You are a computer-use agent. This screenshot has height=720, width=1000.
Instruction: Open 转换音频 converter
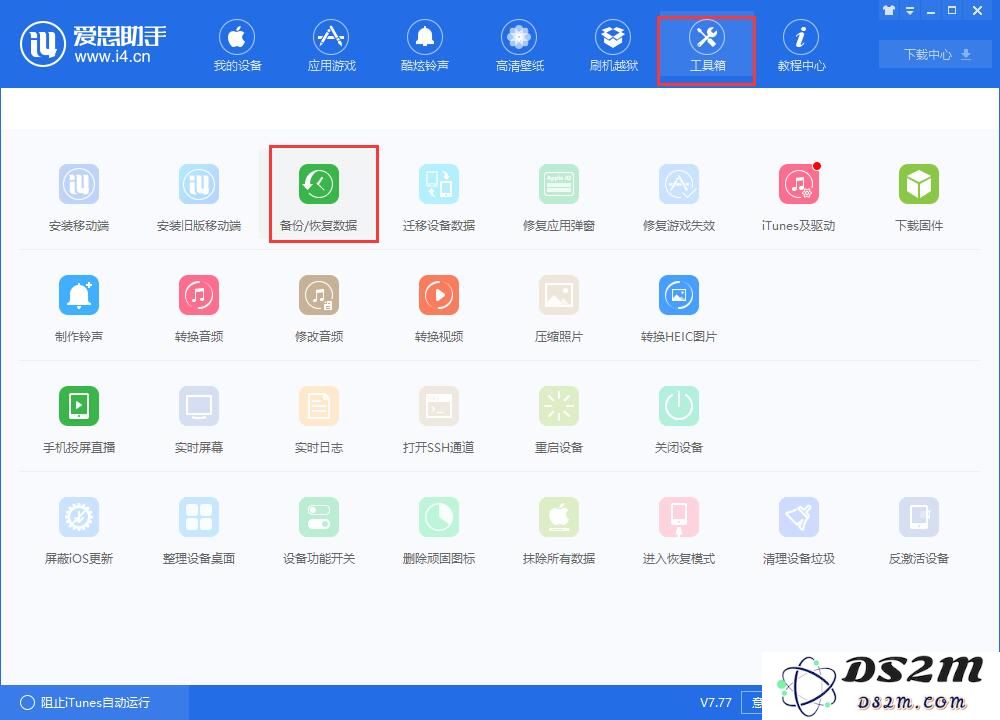coord(199,309)
